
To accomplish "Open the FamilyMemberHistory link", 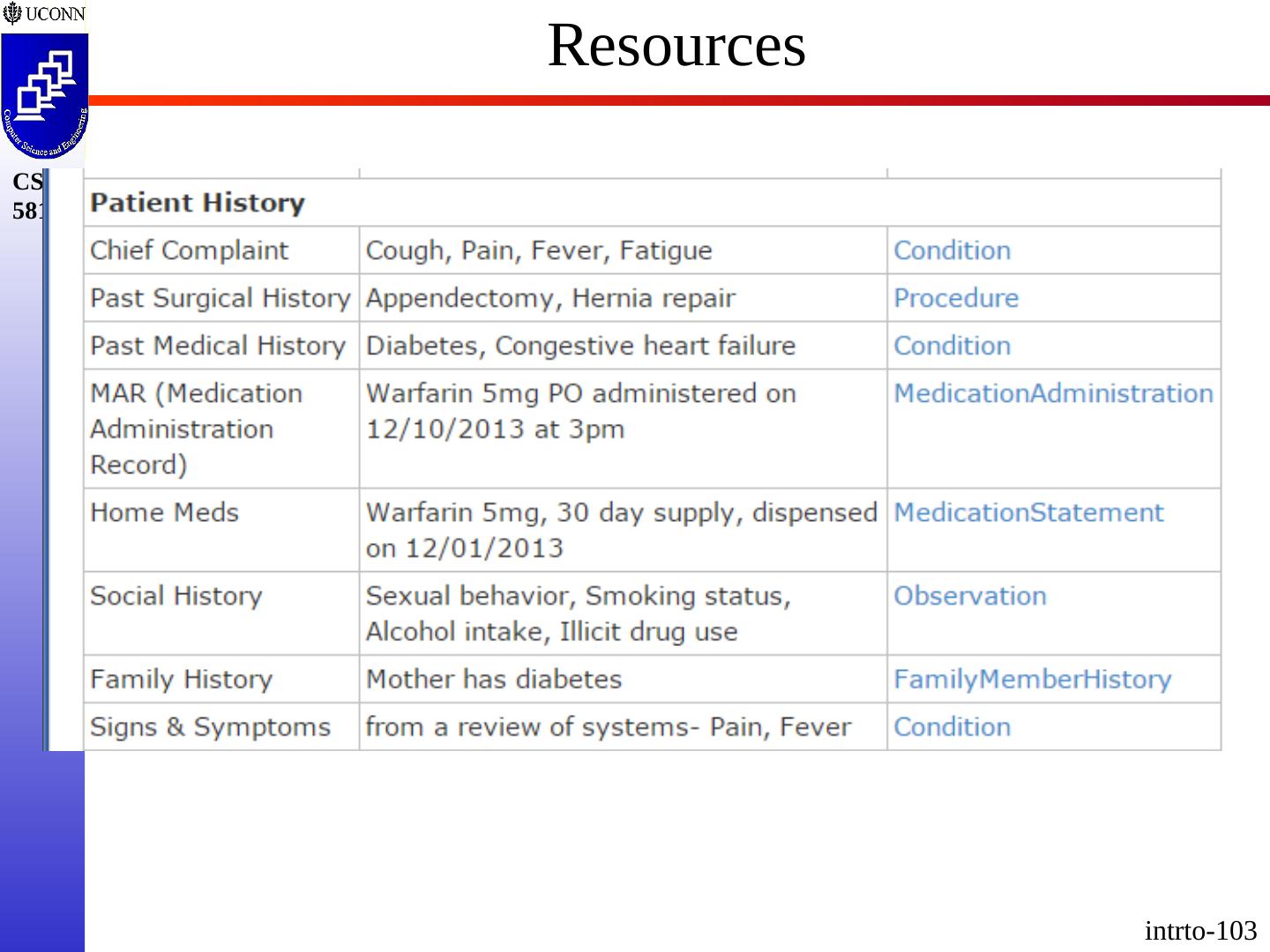I will [x=1032, y=679].
